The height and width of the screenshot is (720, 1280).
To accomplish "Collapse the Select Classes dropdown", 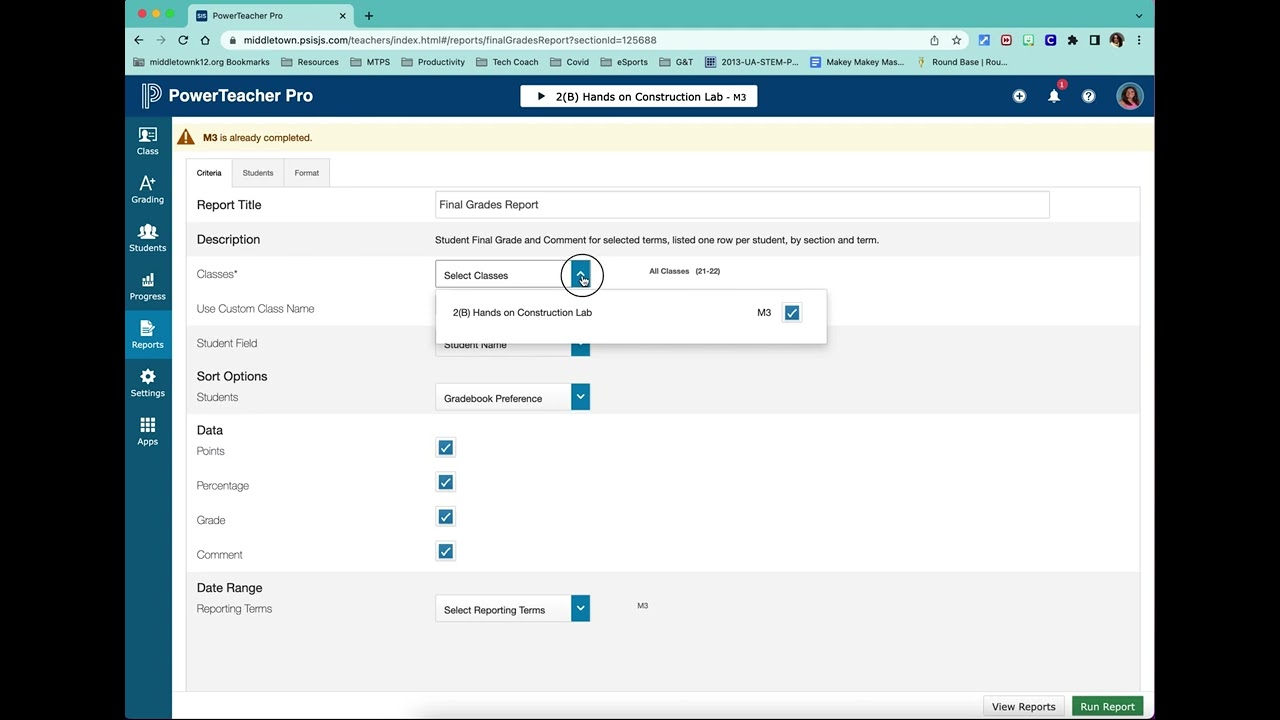I will pyautogui.click(x=580, y=275).
